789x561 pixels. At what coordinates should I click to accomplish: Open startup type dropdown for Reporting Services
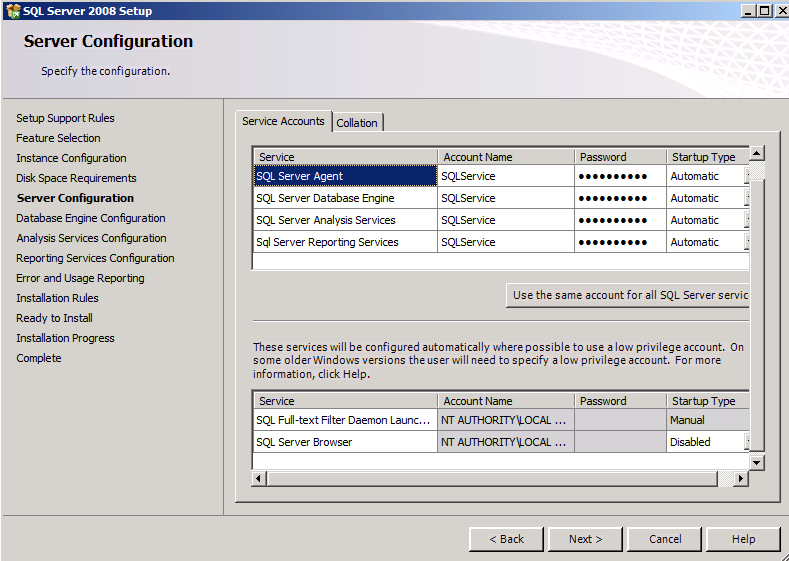pyautogui.click(x=747, y=242)
